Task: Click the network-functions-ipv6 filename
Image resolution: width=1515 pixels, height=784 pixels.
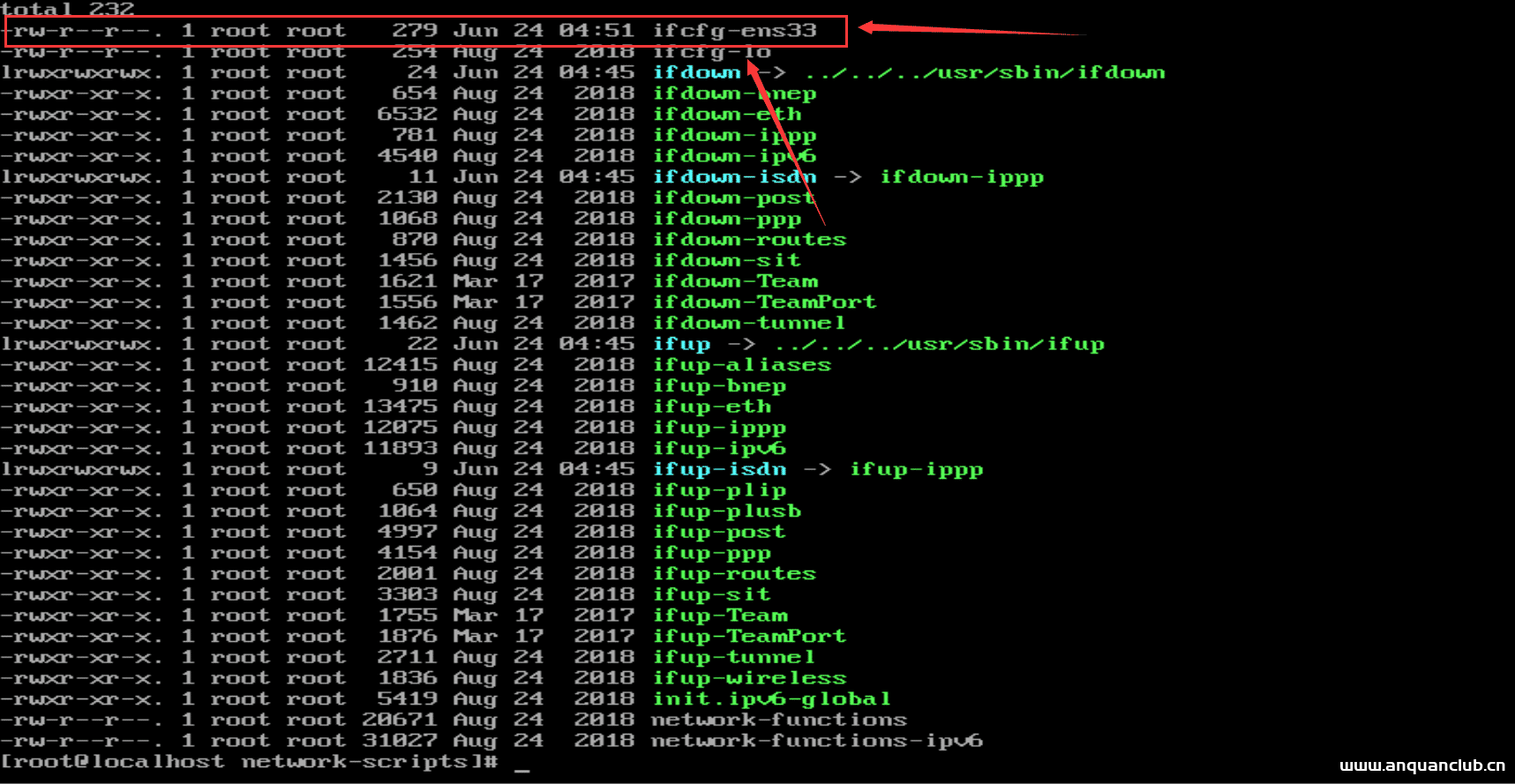Action: click(816, 741)
